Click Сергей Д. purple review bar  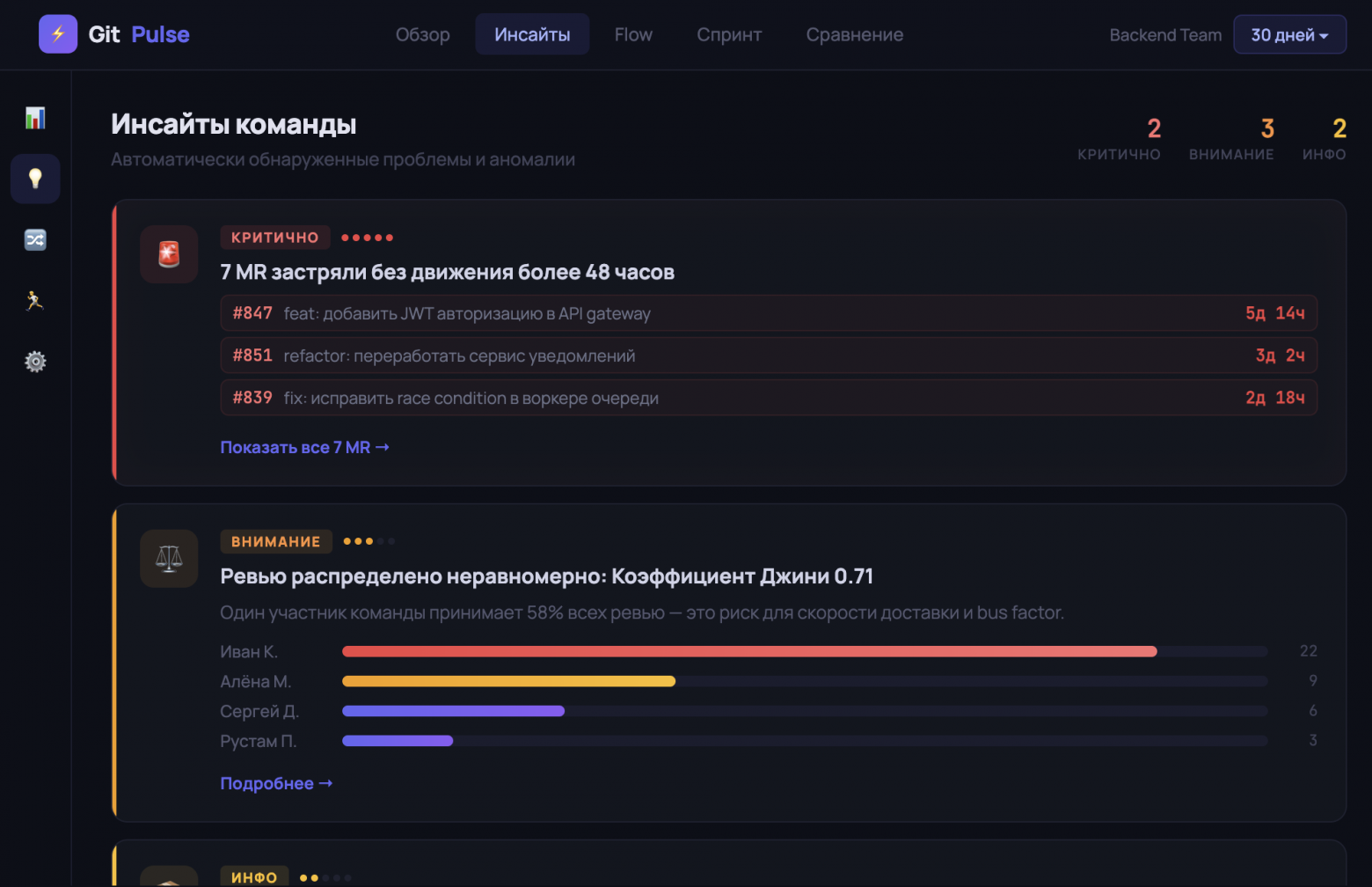[453, 711]
